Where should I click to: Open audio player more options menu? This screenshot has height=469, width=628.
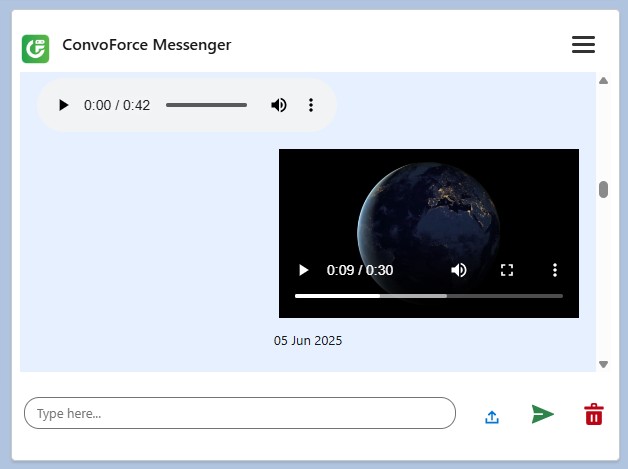click(x=311, y=105)
